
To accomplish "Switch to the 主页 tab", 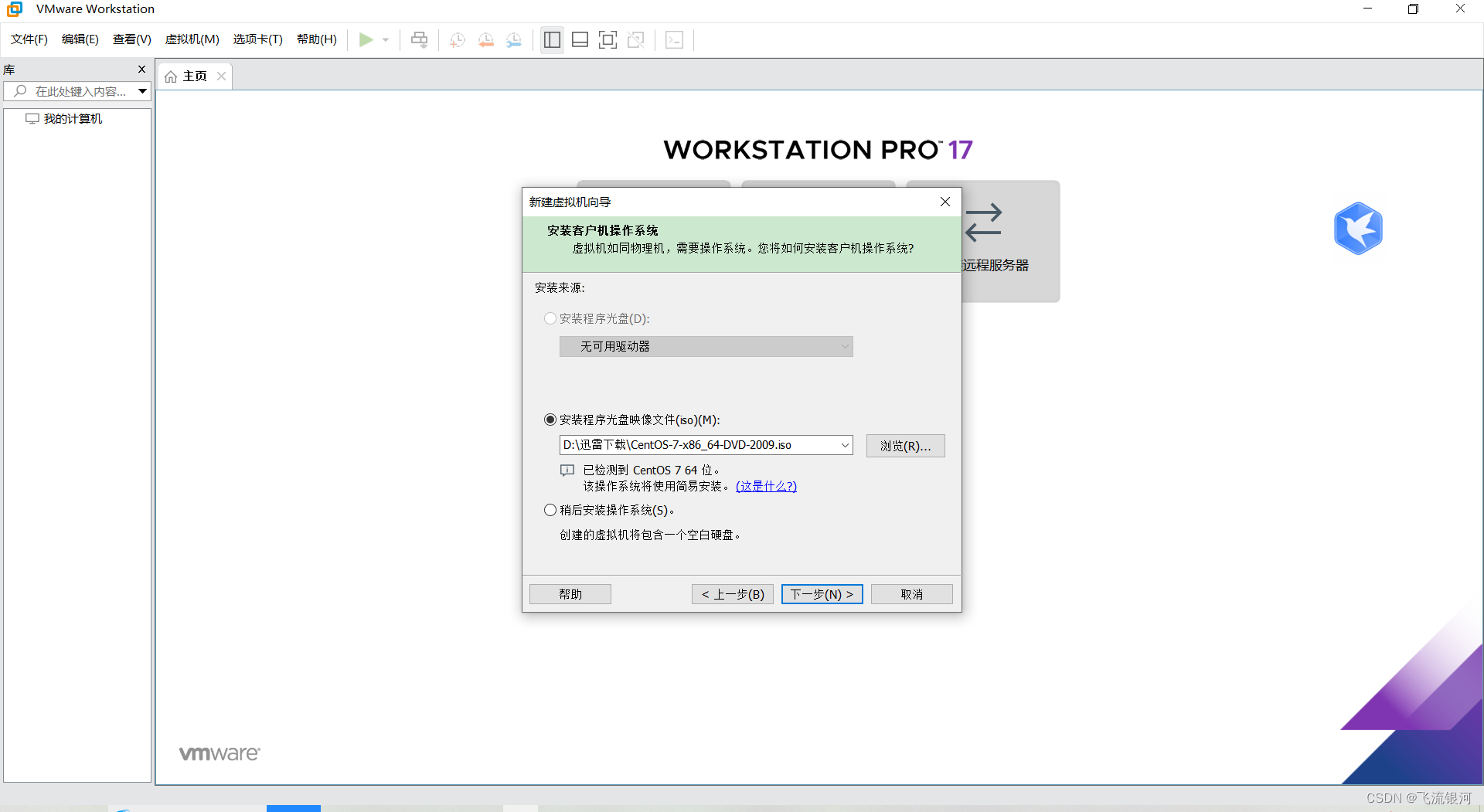I will (x=193, y=76).
